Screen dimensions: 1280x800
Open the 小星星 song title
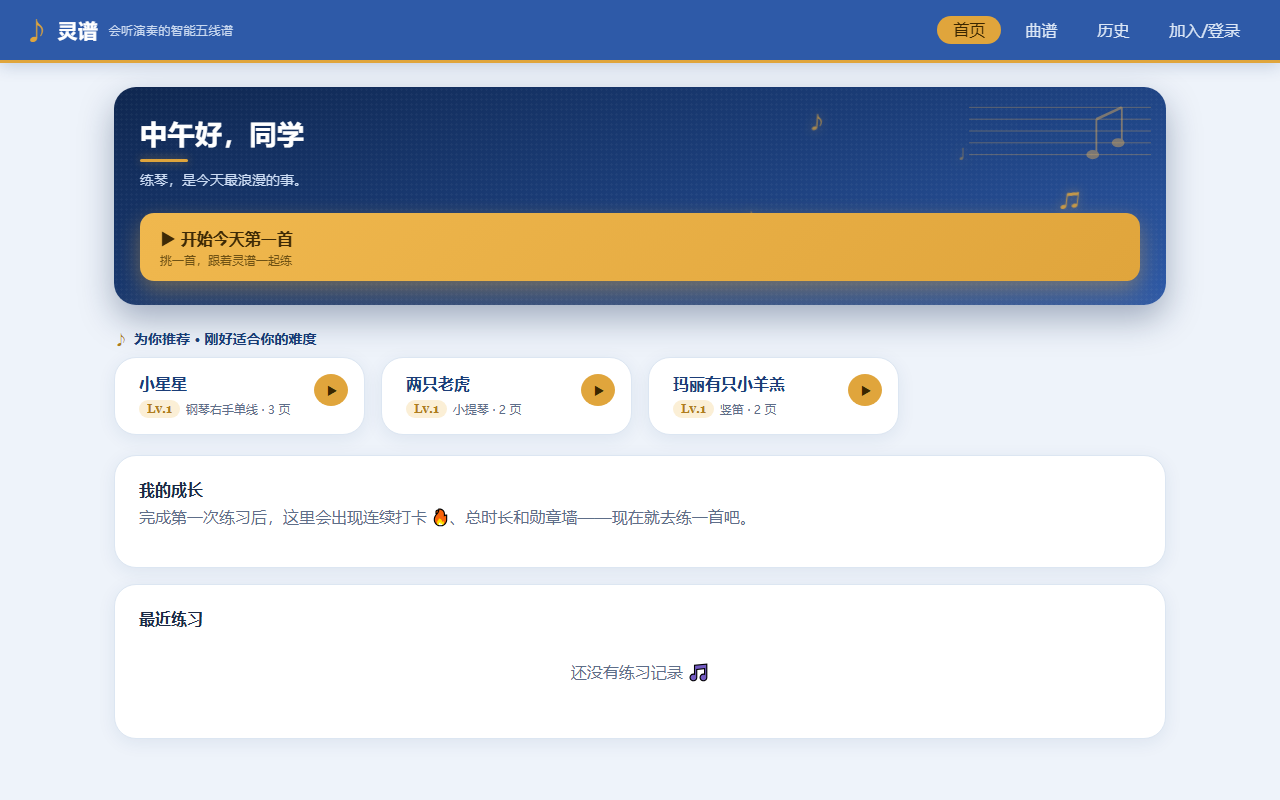click(163, 384)
